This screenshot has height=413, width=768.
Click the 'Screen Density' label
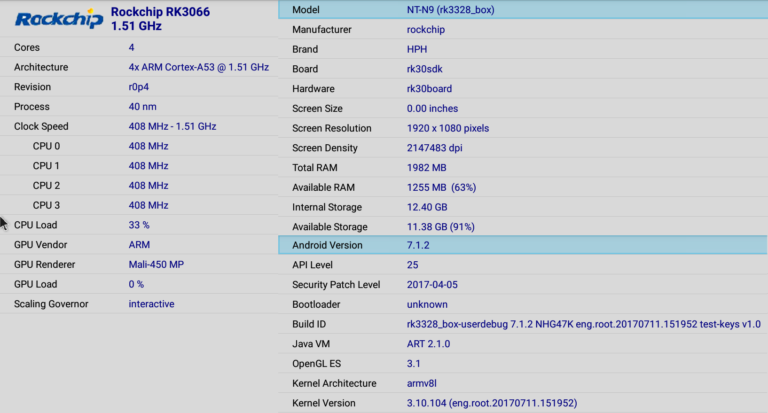click(x=325, y=148)
